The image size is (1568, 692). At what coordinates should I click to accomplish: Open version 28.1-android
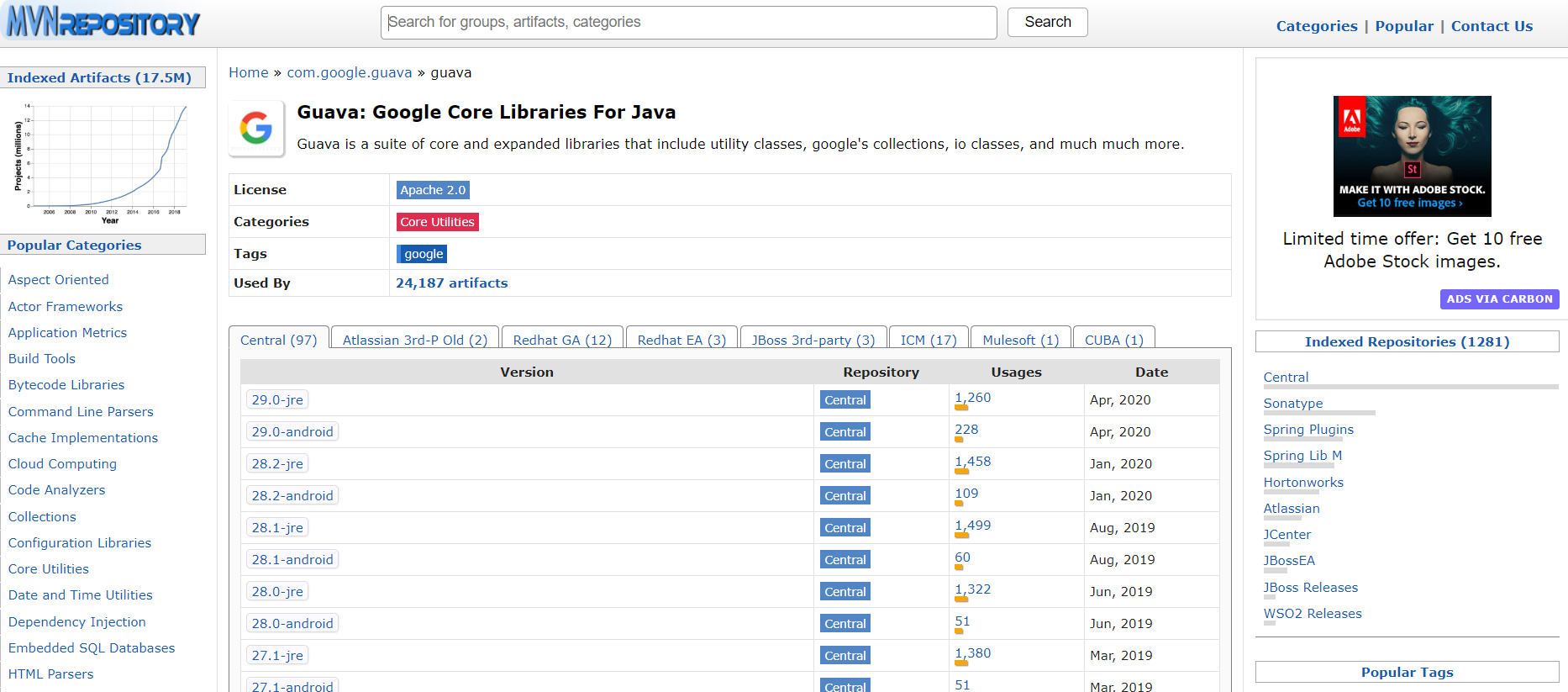[x=292, y=560]
